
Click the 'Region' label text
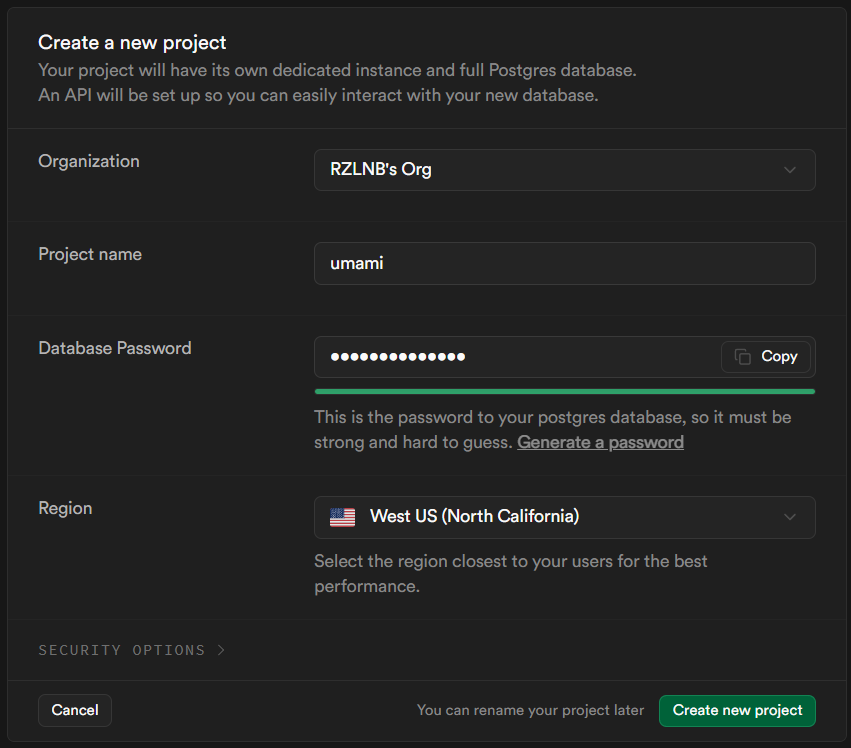coord(65,509)
